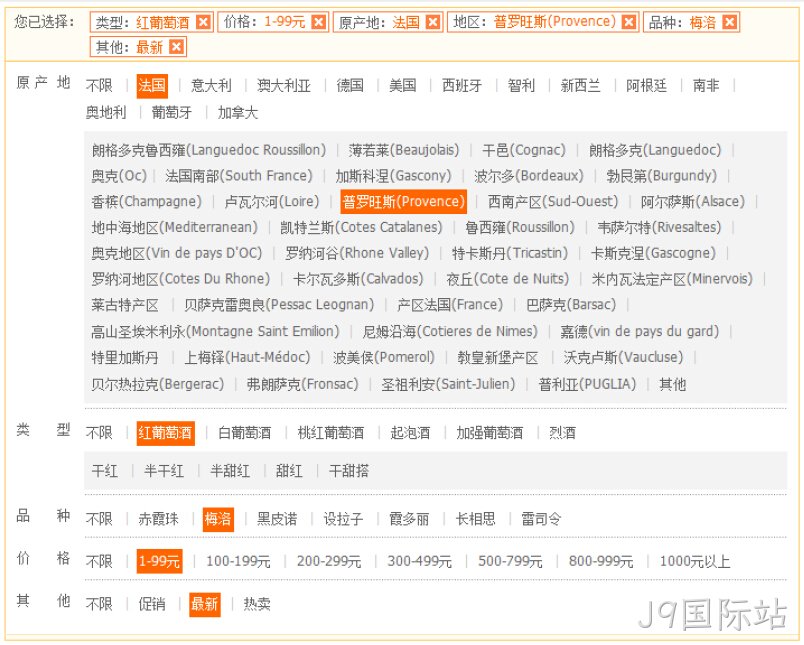804x645 pixels.
Task: Select origin 新西兰
Action: point(580,85)
